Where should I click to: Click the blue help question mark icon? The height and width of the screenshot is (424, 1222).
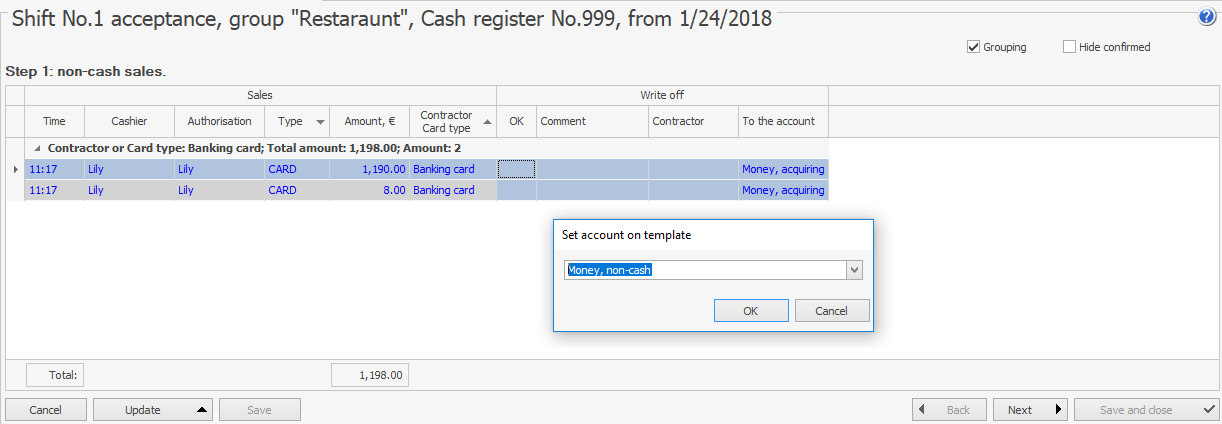click(1206, 16)
